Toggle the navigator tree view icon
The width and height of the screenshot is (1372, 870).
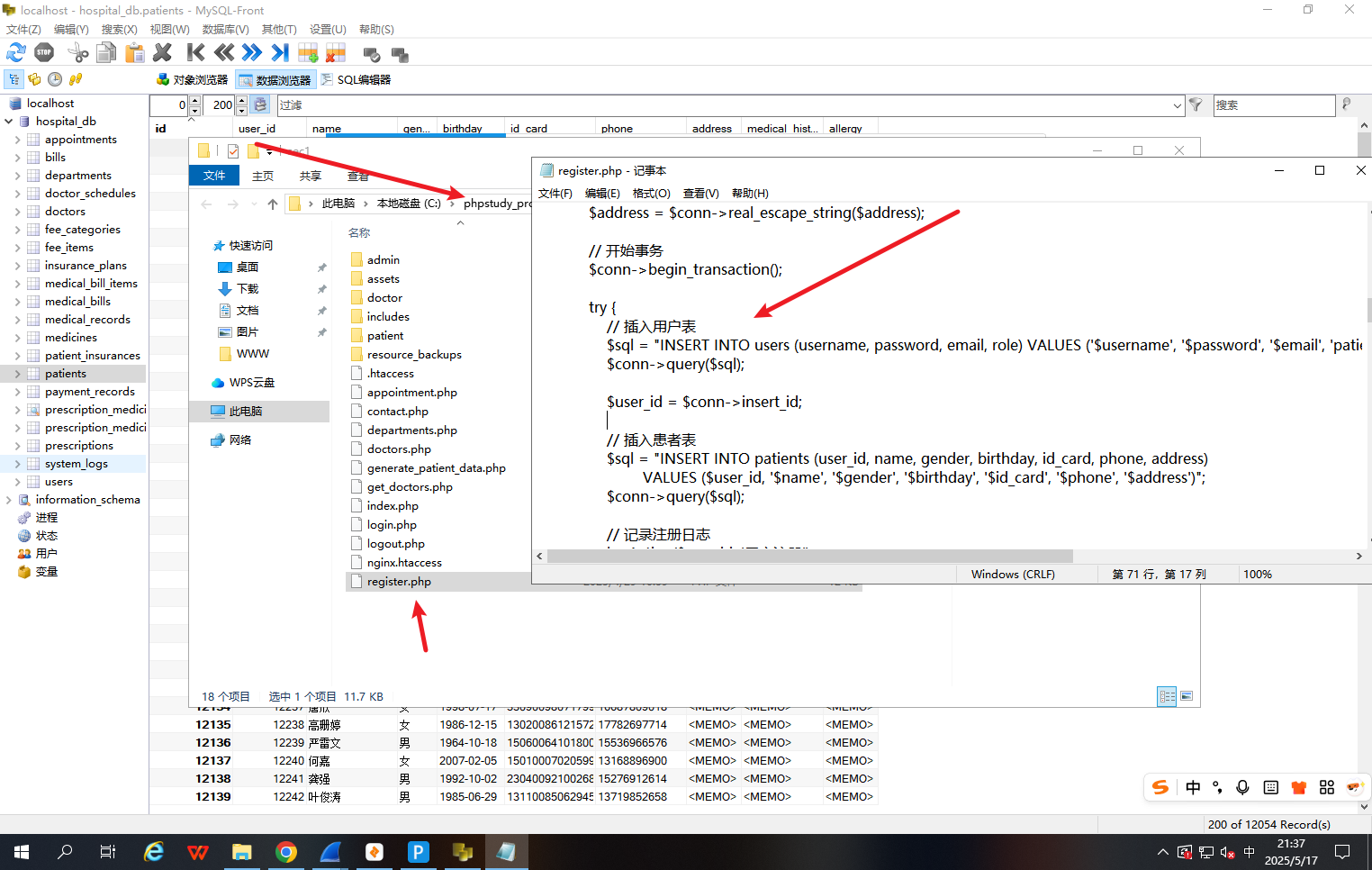pyautogui.click(x=14, y=79)
